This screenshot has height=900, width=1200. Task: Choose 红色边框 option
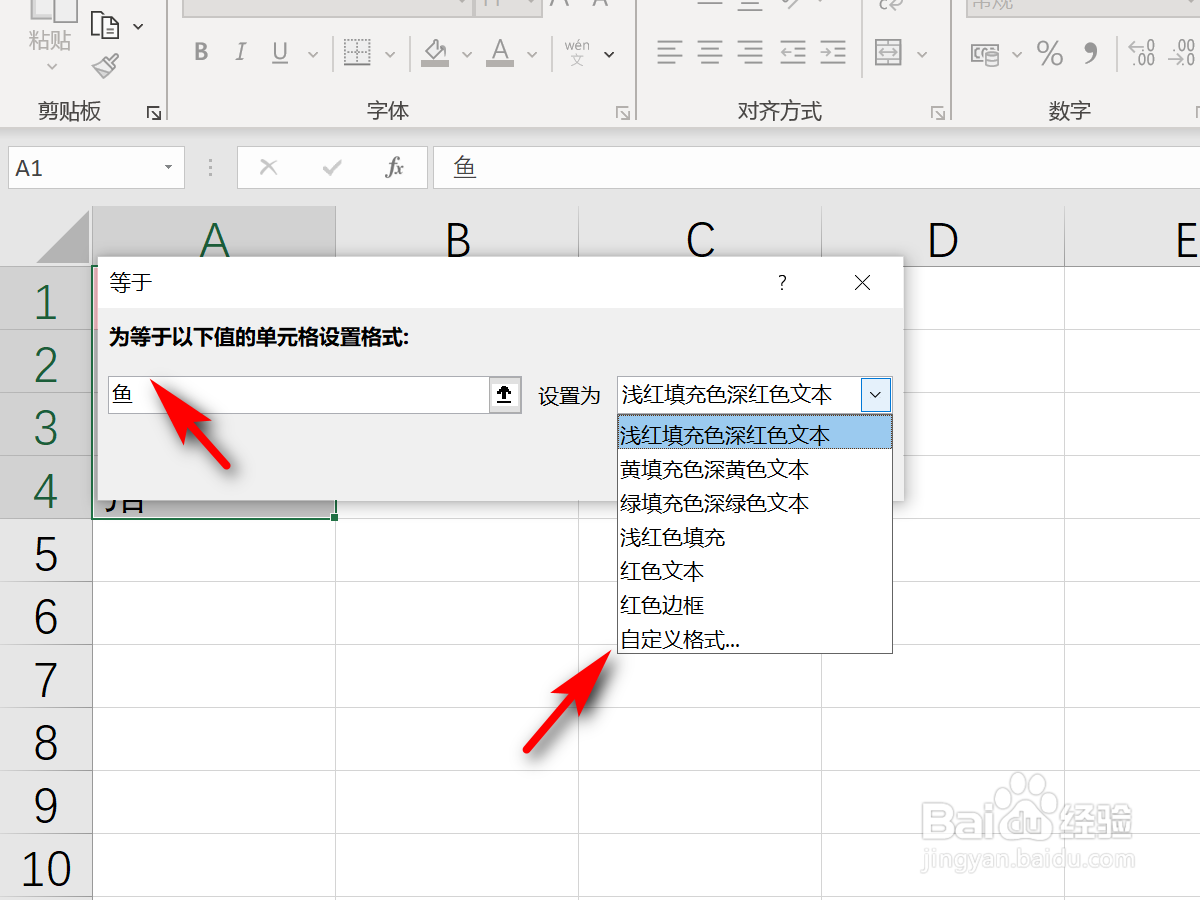click(x=755, y=605)
